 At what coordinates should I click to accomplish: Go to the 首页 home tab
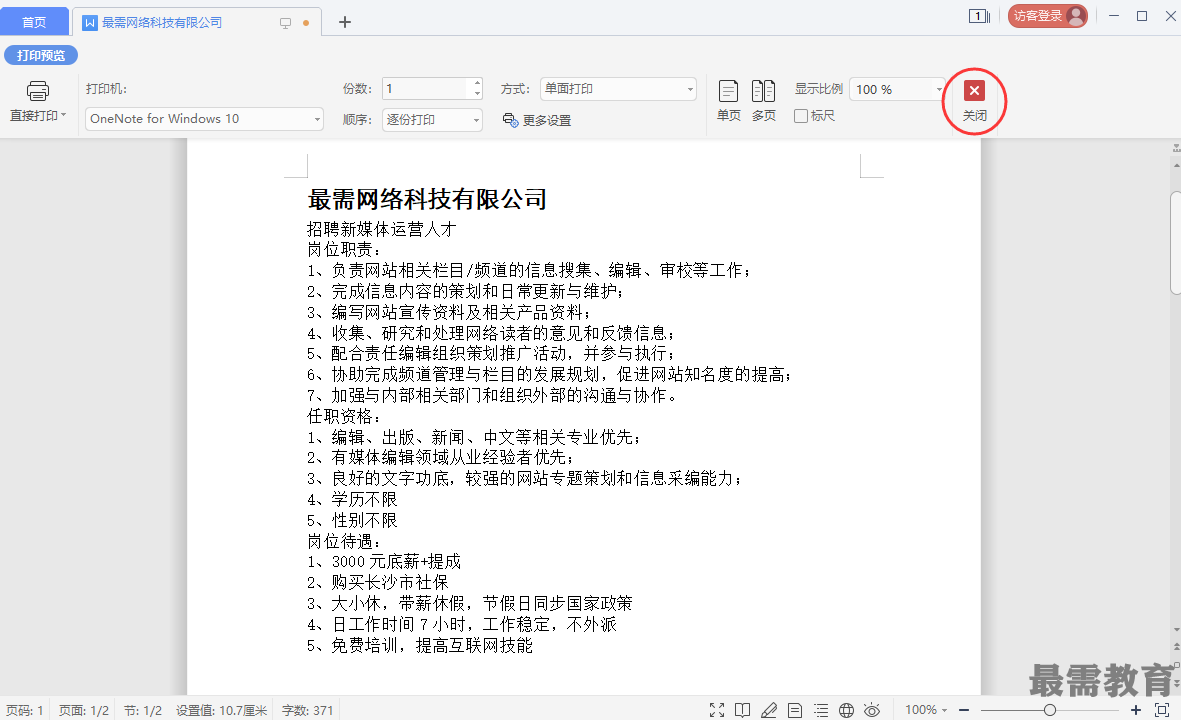(34, 23)
